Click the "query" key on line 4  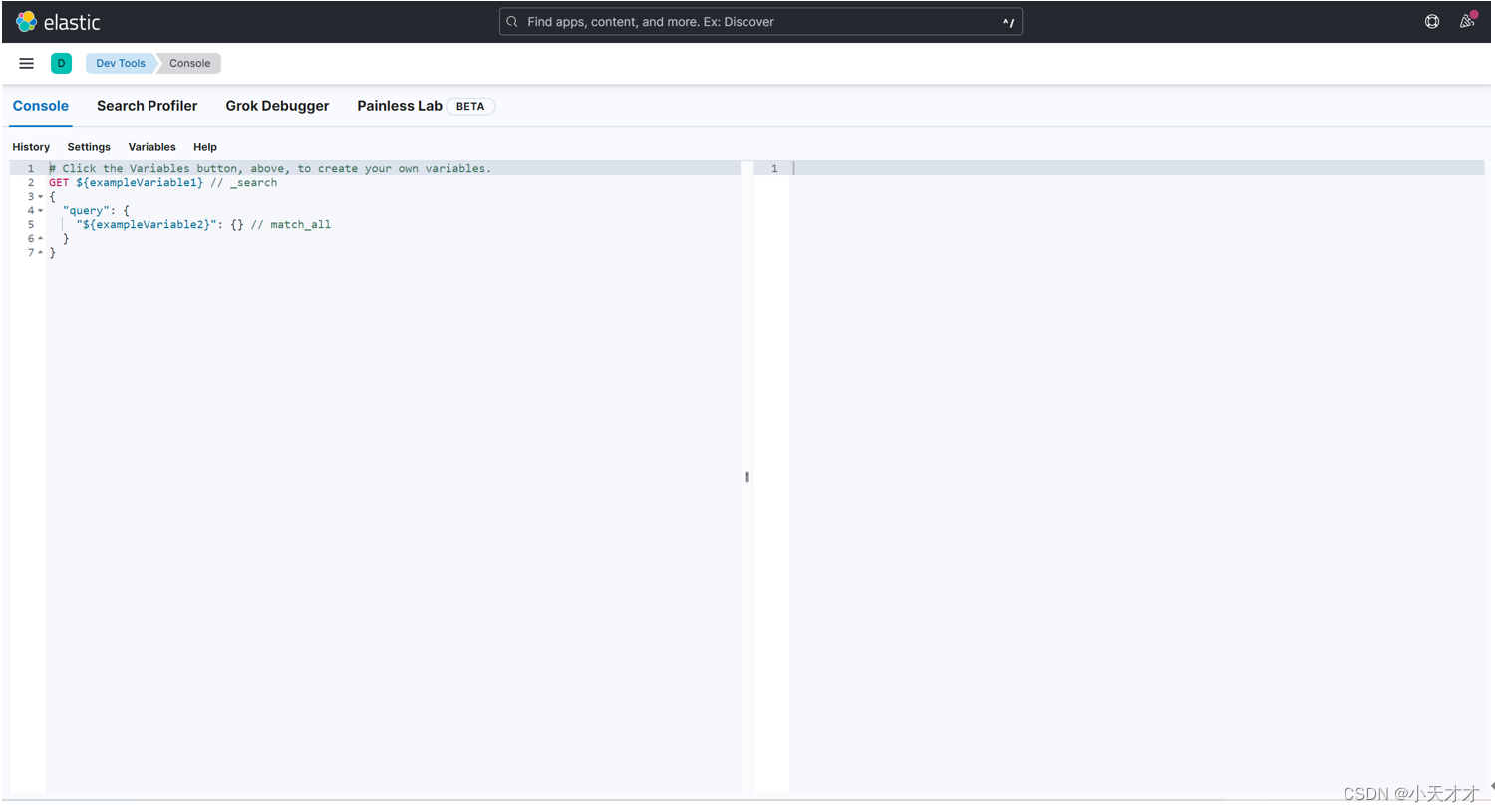pos(87,211)
